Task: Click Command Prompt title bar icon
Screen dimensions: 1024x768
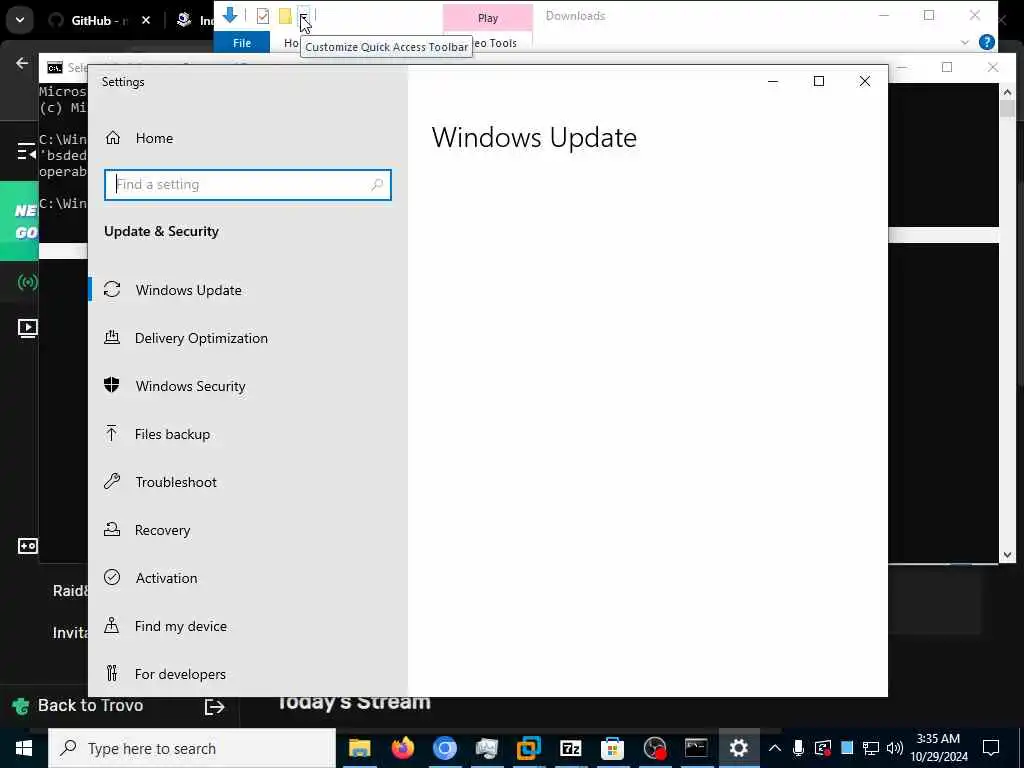Action: [x=55, y=68]
